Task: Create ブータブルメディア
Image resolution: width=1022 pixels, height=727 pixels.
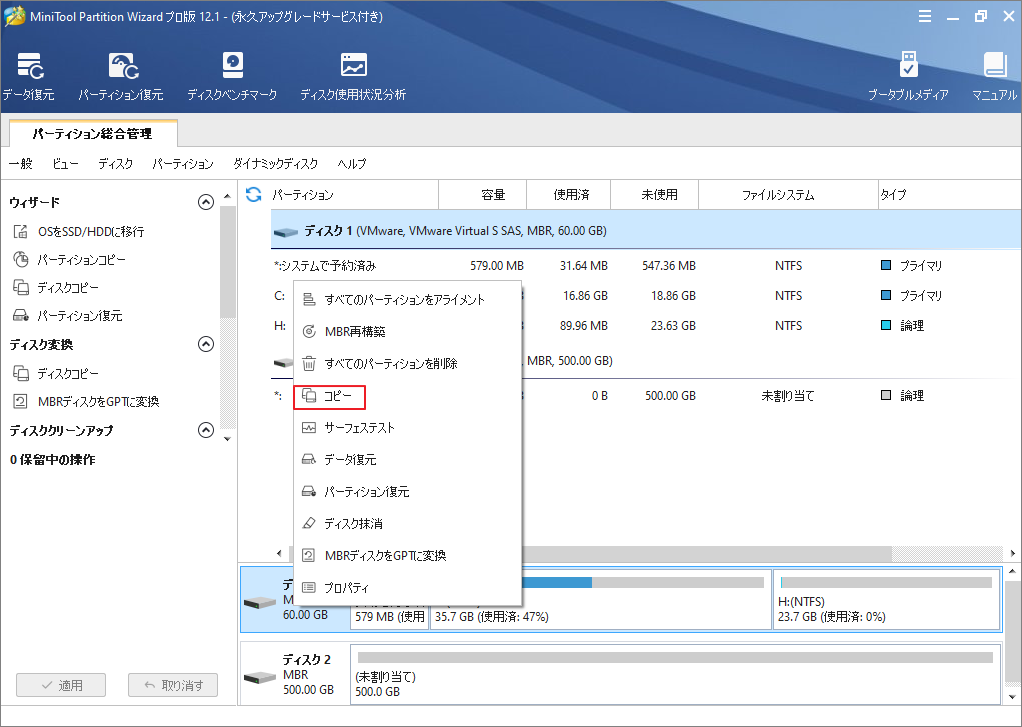Action: pyautogui.click(x=908, y=76)
